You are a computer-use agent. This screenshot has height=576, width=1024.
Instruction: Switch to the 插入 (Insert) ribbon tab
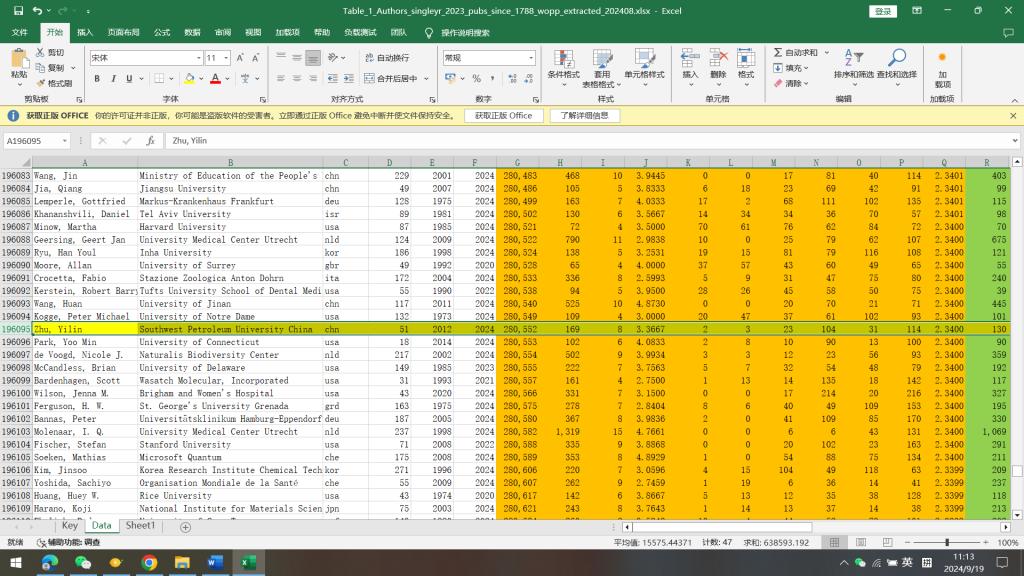tap(85, 32)
